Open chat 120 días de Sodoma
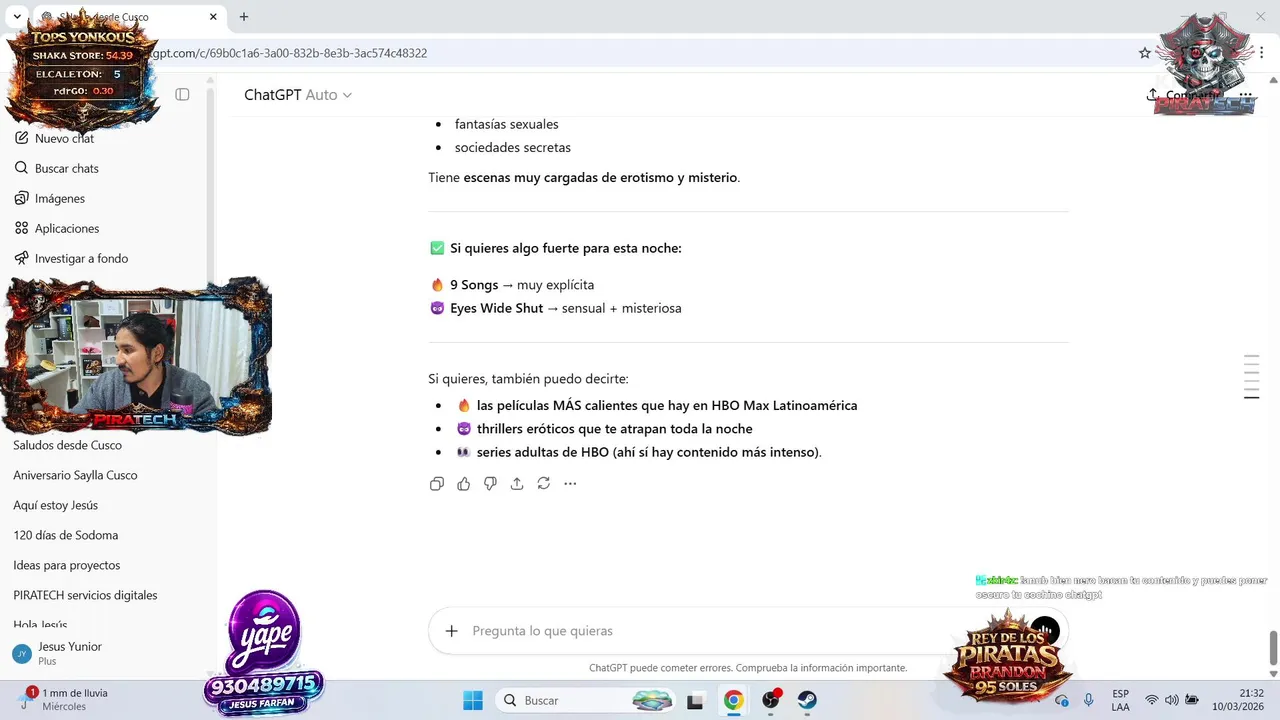 point(65,535)
